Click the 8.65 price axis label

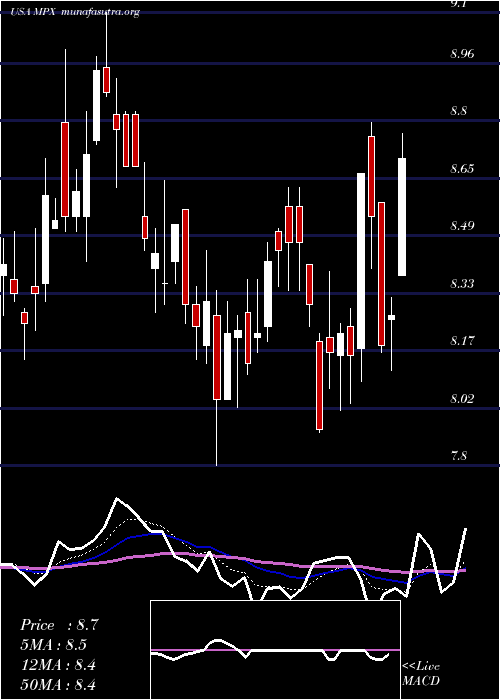click(462, 169)
